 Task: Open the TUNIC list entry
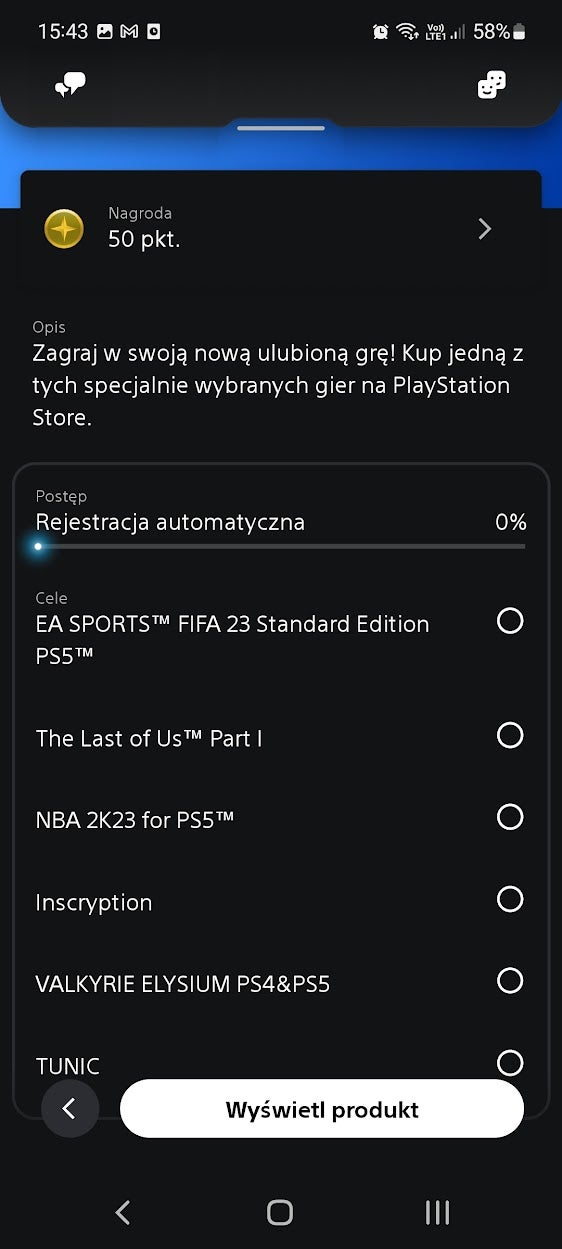click(x=281, y=1065)
